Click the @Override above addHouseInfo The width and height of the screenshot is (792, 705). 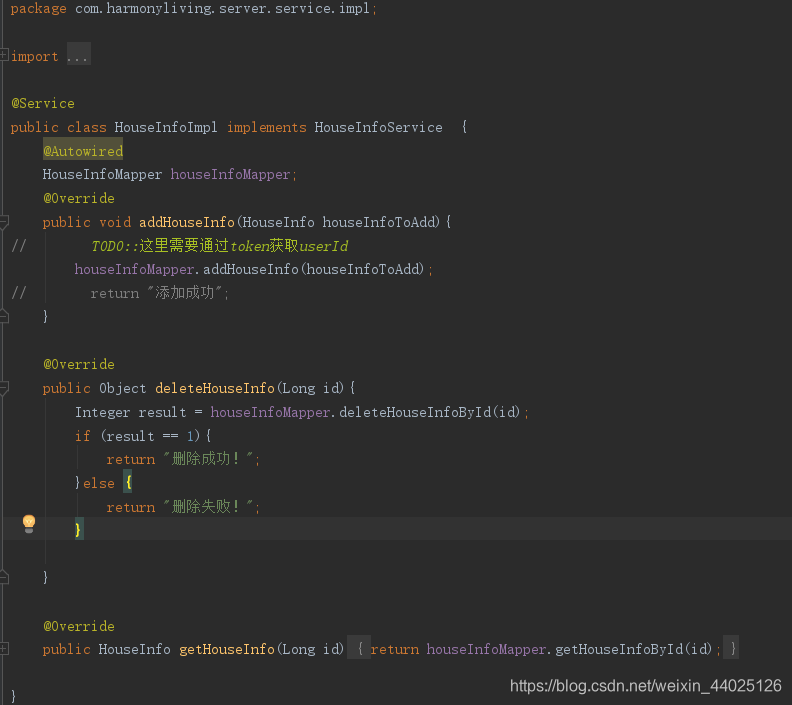(79, 198)
